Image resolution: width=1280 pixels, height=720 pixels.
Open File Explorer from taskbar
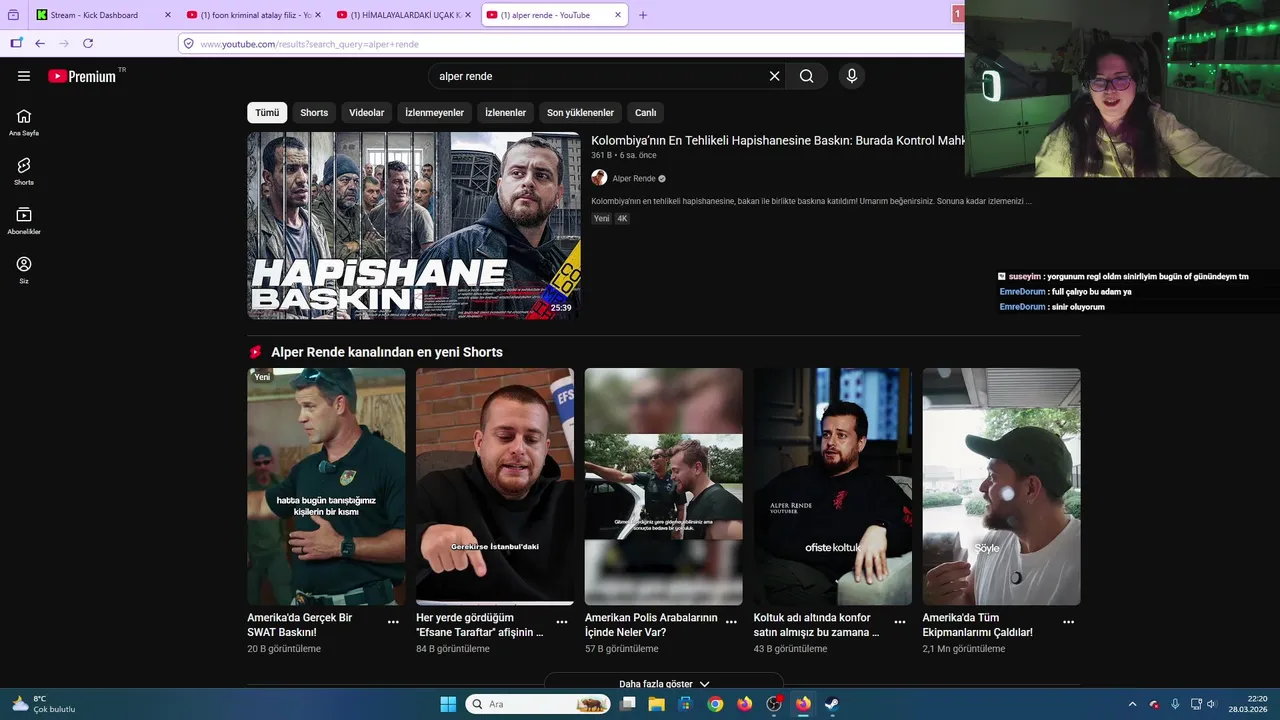point(656,704)
